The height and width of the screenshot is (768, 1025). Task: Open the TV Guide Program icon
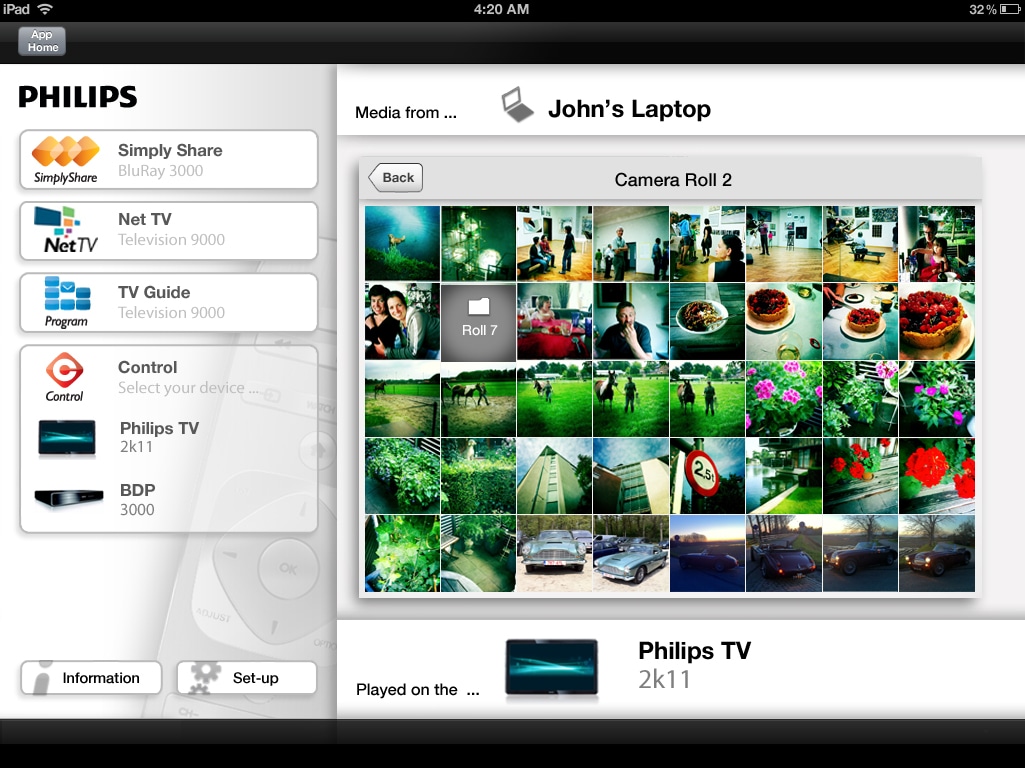(x=67, y=301)
